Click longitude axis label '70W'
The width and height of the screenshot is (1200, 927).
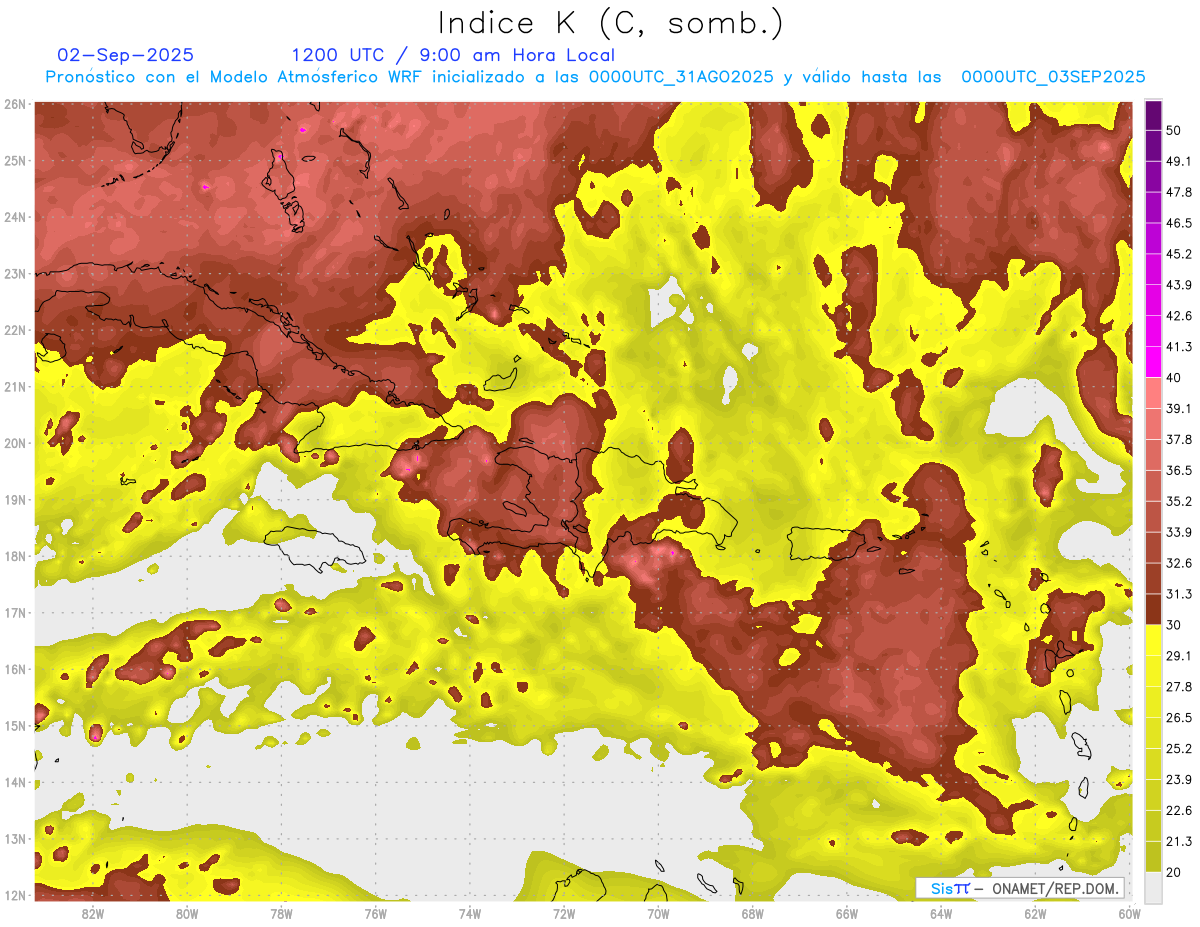click(x=658, y=914)
